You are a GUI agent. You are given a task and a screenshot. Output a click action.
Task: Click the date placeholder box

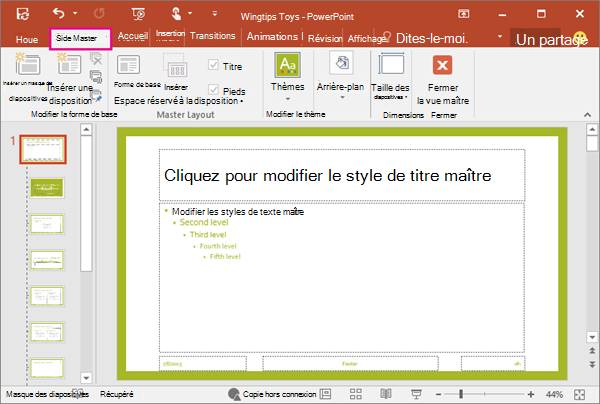pos(203,363)
